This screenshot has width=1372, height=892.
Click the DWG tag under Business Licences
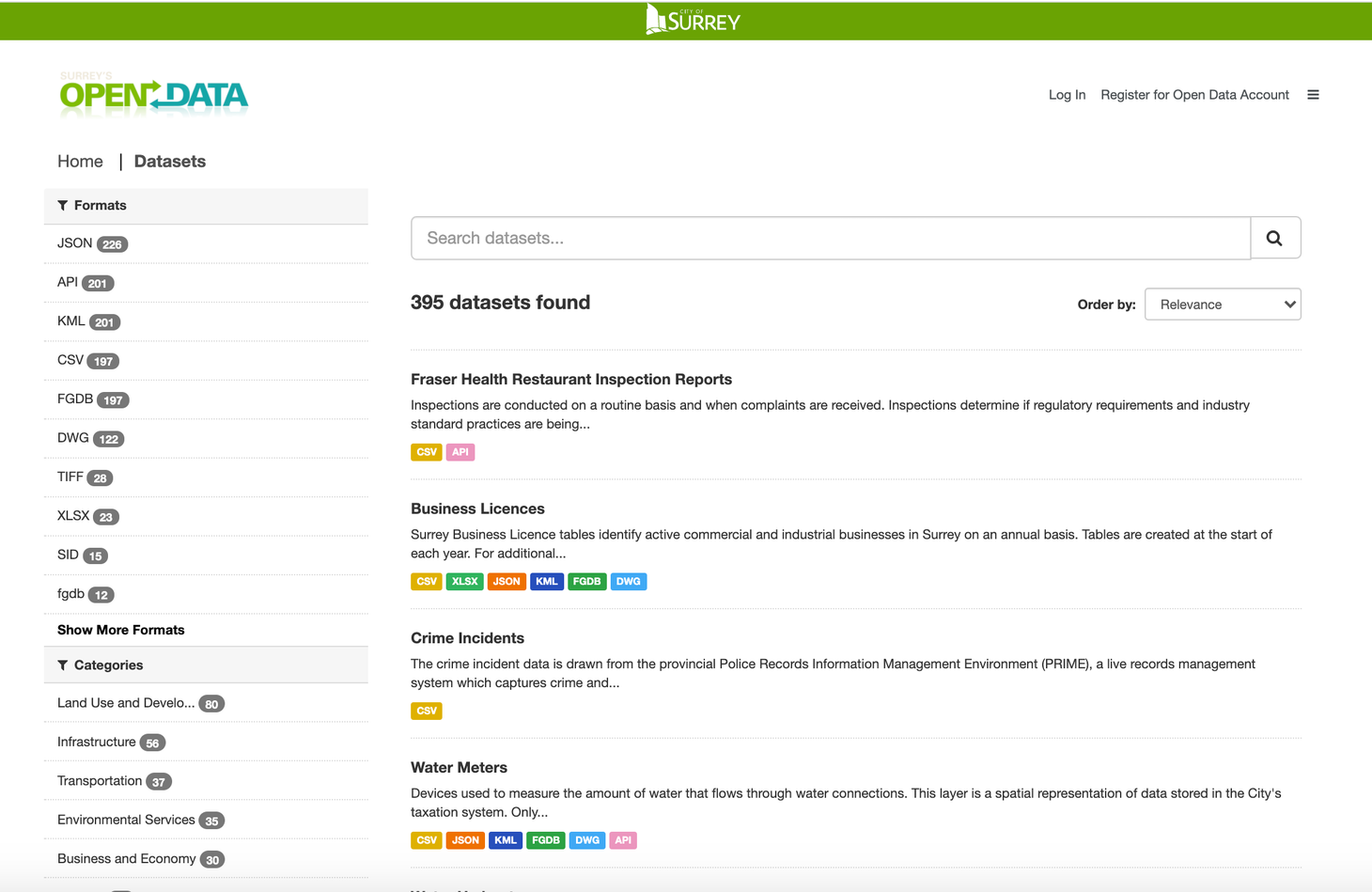click(x=629, y=582)
